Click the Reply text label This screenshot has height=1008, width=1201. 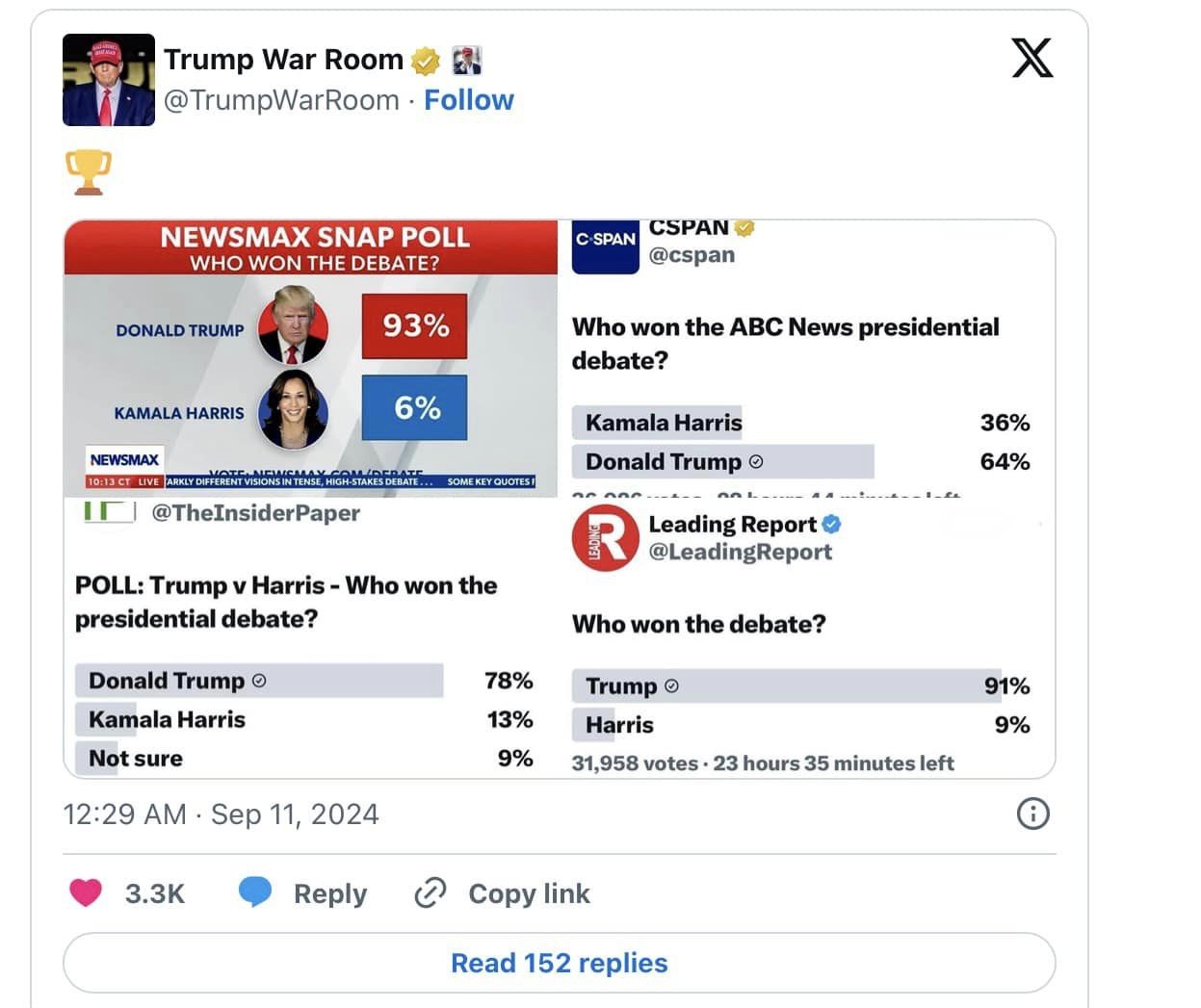tap(330, 893)
